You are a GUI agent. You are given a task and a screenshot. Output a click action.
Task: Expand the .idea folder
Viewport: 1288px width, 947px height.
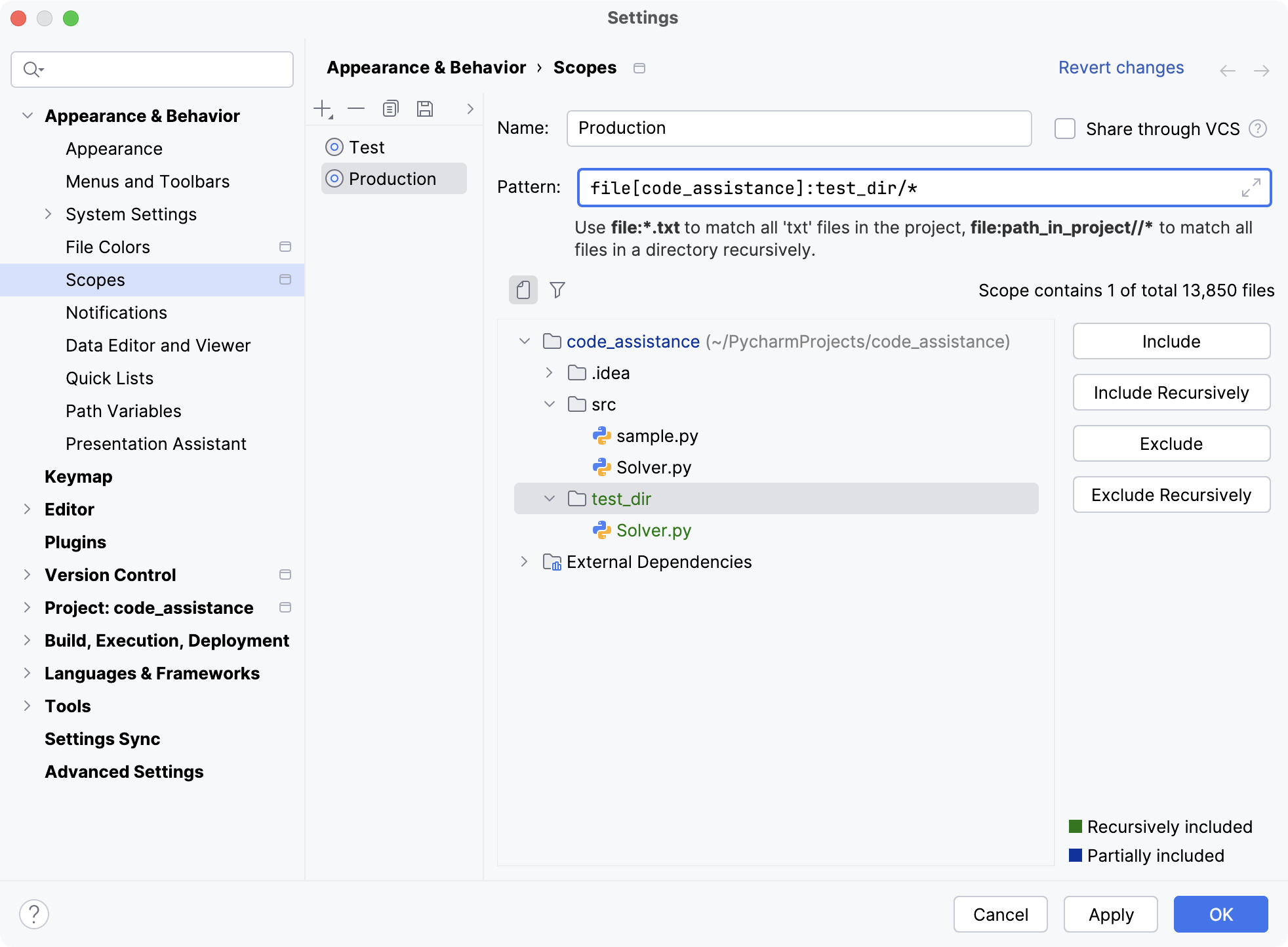point(549,373)
